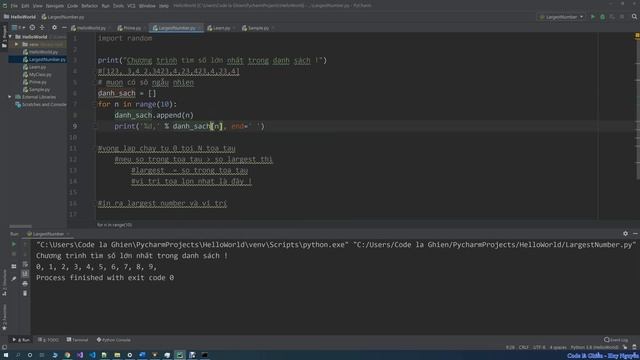Open the VCS menu
The image size is (640, 360).
[x=131, y=6]
